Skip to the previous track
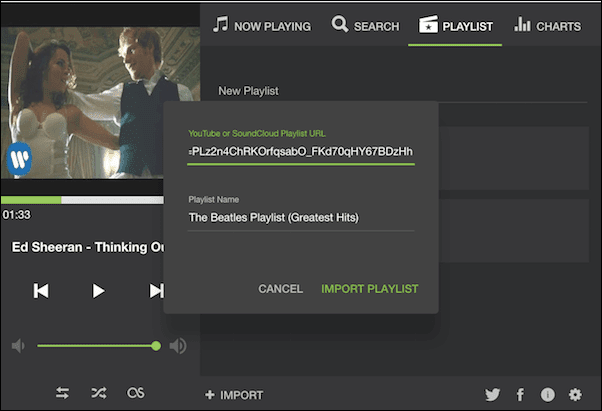602x411 pixels. pos(41,291)
